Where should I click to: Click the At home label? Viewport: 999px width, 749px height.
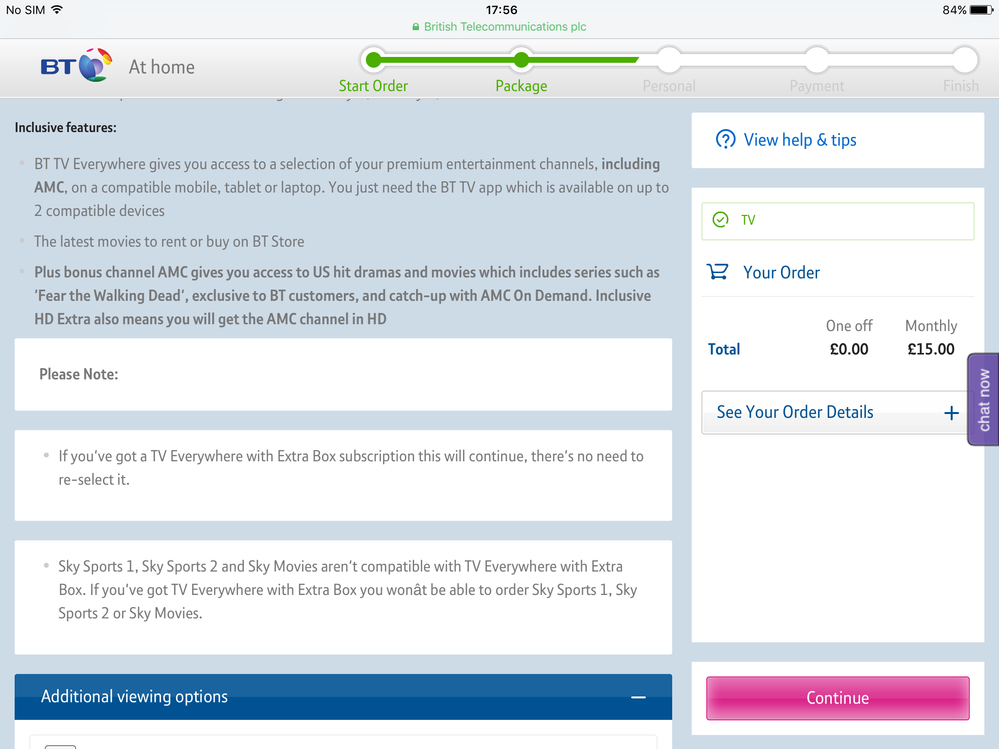click(162, 67)
